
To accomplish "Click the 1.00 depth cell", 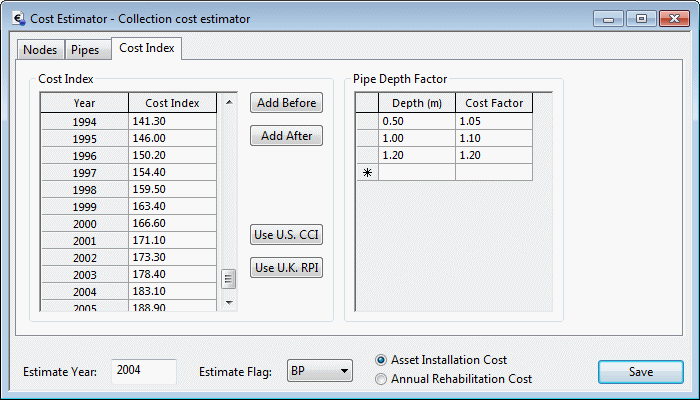I will 417,138.
